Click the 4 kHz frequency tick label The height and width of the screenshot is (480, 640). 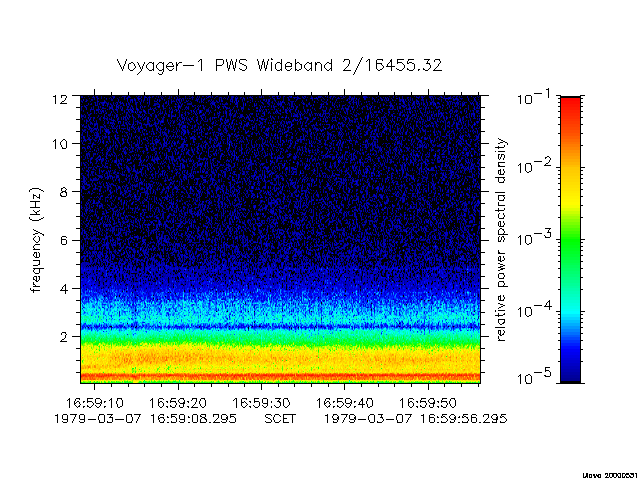63,289
